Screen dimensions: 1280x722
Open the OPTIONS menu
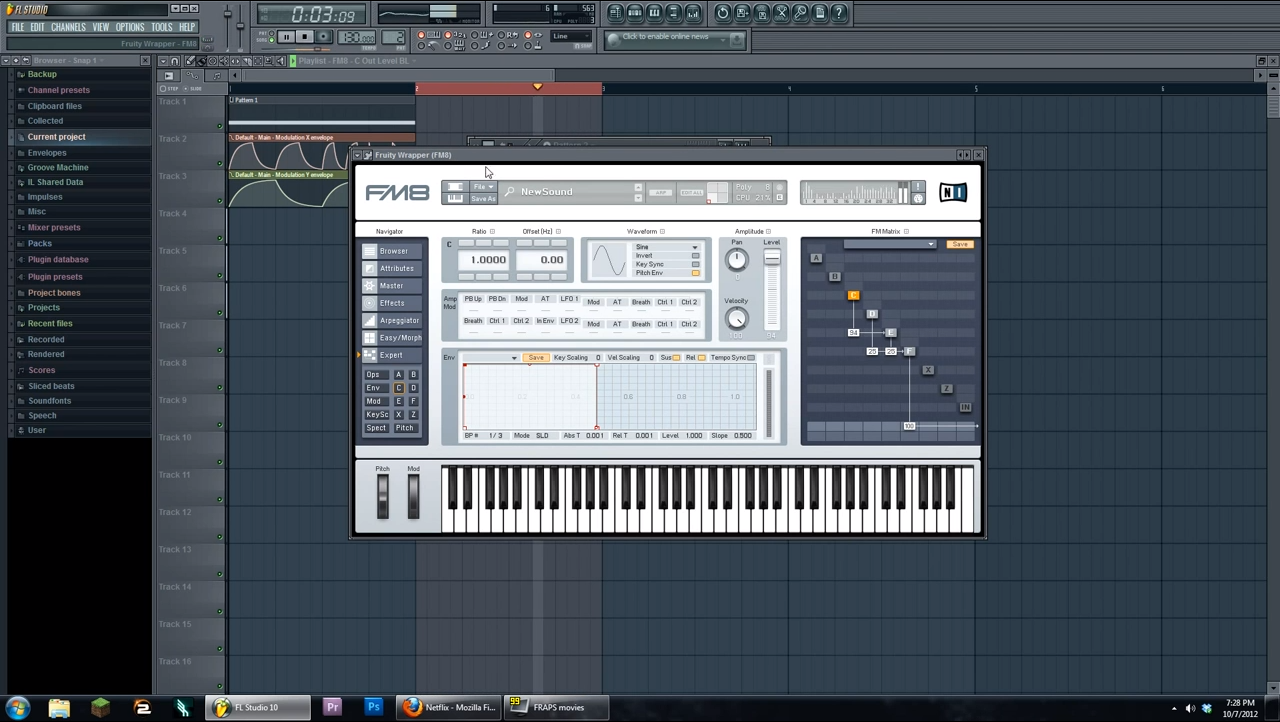(x=130, y=27)
